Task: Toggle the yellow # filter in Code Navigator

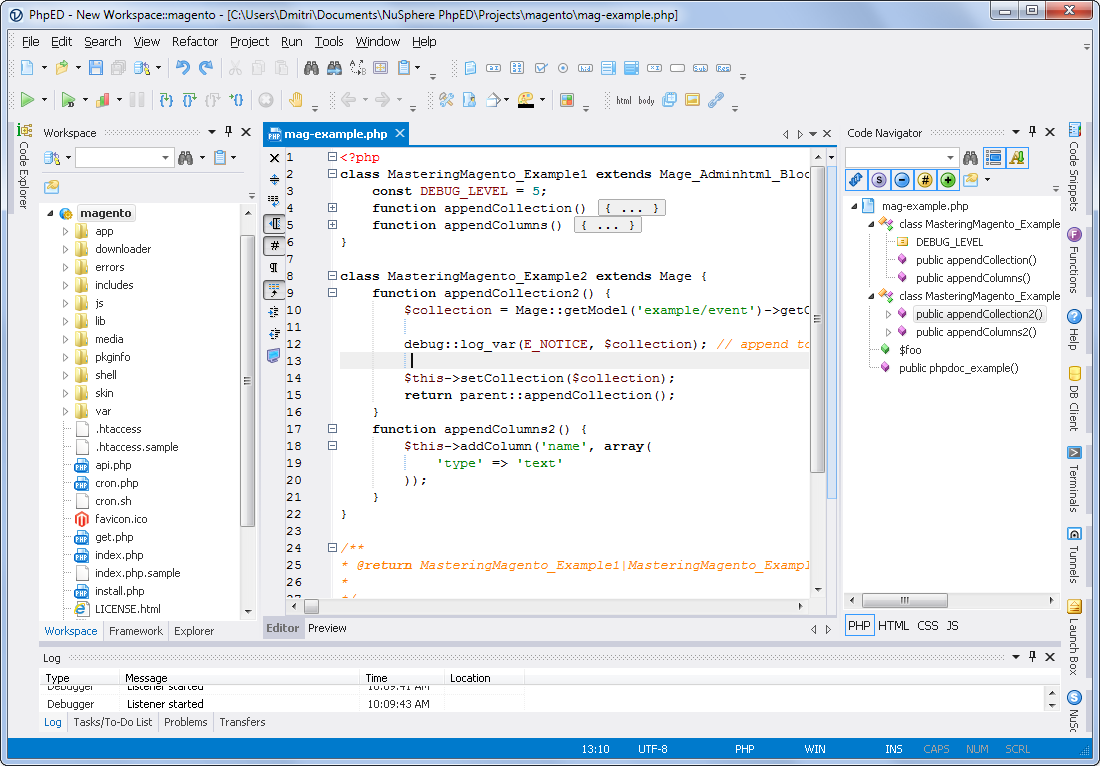Action: click(x=925, y=180)
